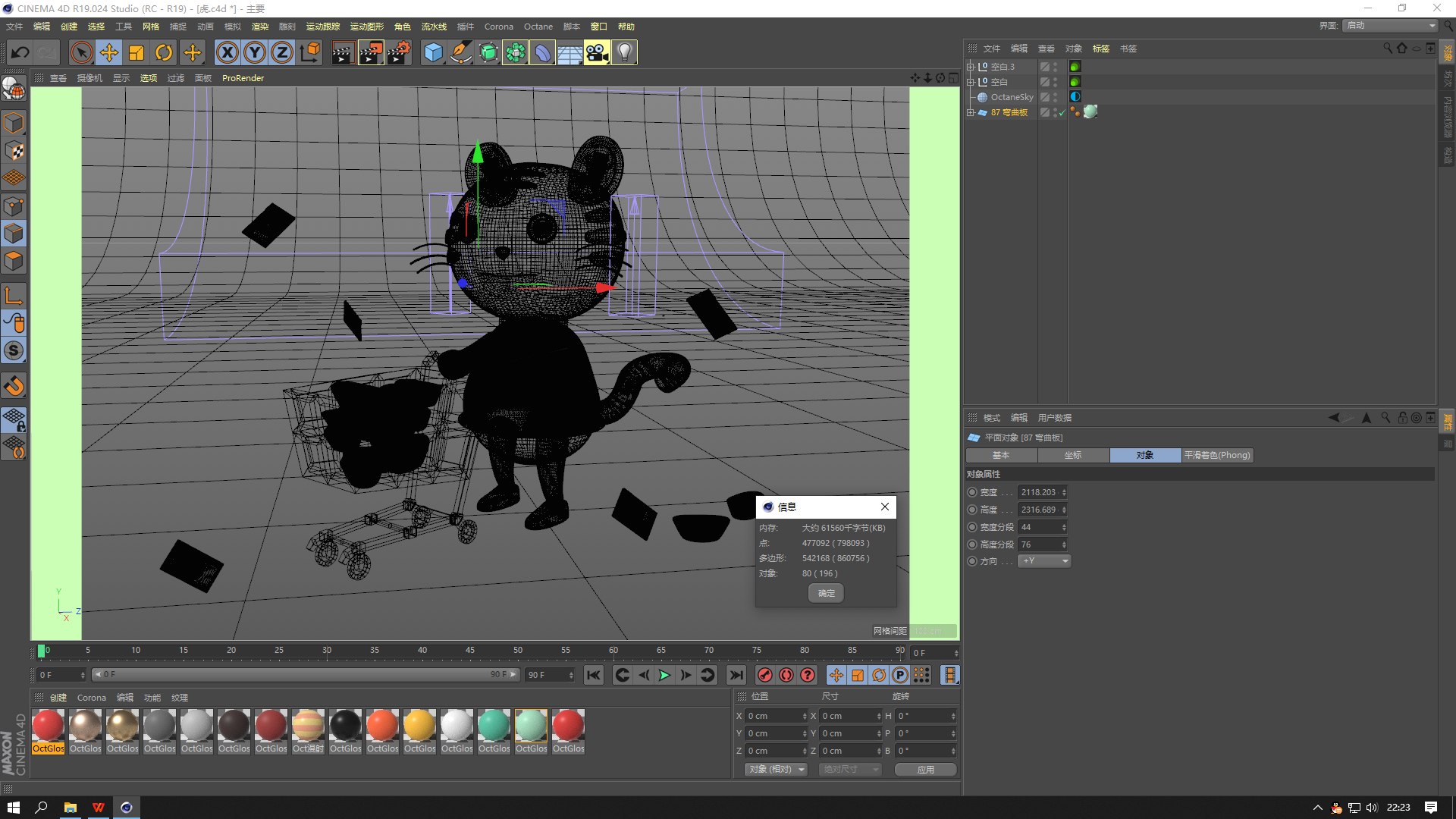The height and width of the screenshot is (819, 1456).
Task: Toggle Y axis lock
Action: pos(255,52)
